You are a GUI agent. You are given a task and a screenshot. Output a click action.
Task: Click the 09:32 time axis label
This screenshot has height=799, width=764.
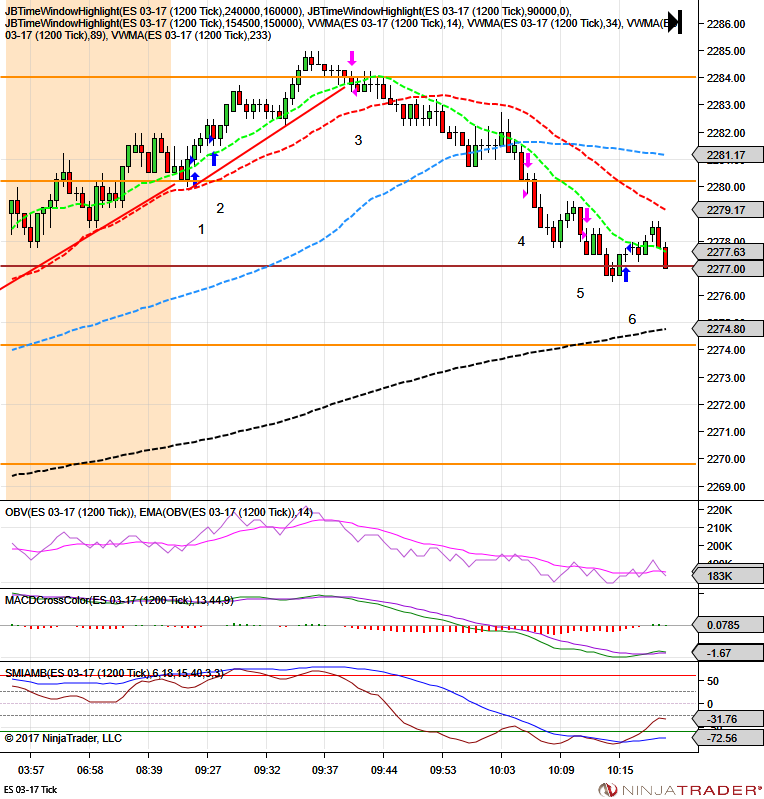pyautogui.click(x=267, y=770)
